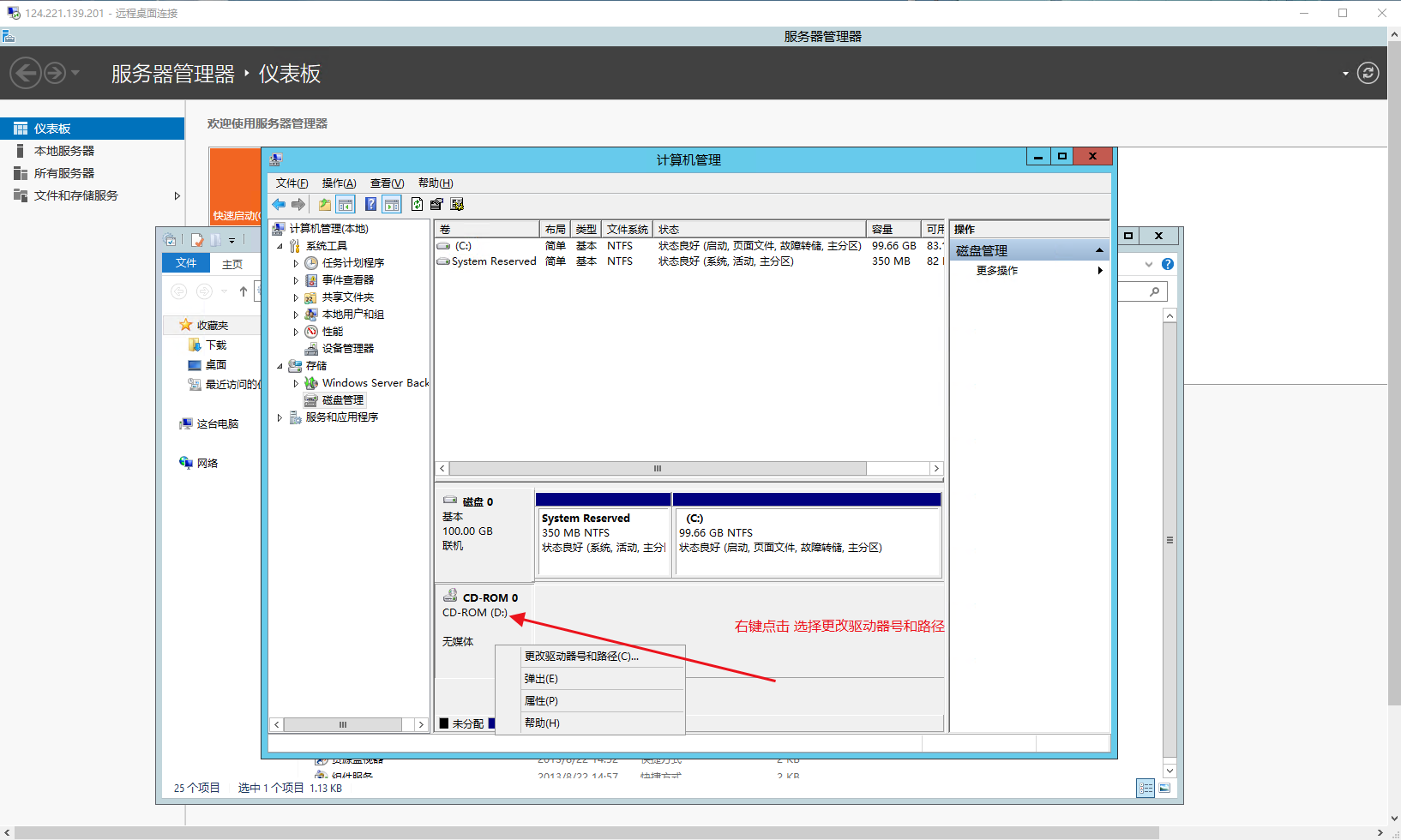Expand the 服务和应用程序 tree node
Screen dimensions: 1401x840
click(280, 417)
